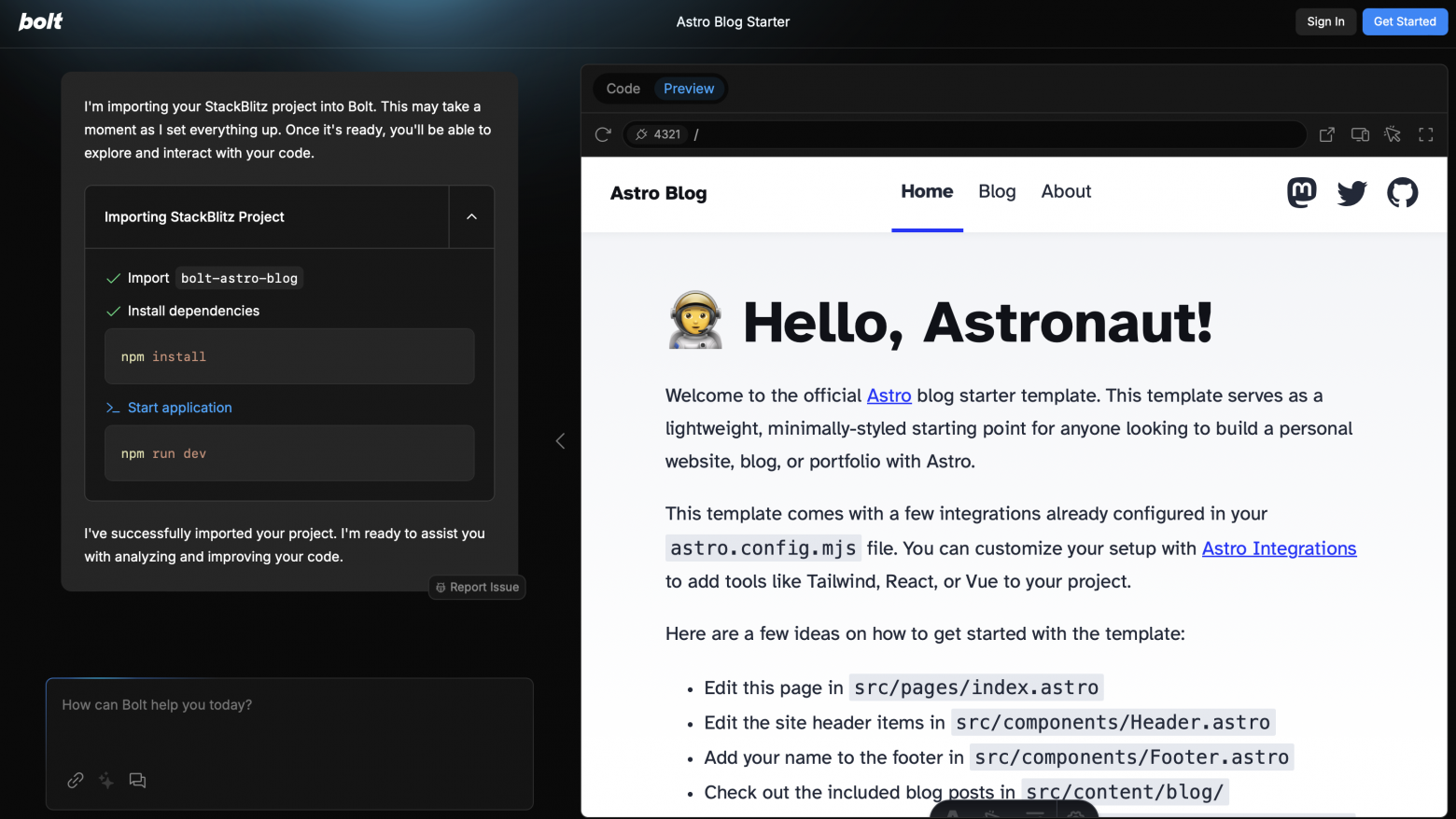Open the Twitter icon in blog header

(x=1351, y=193)
